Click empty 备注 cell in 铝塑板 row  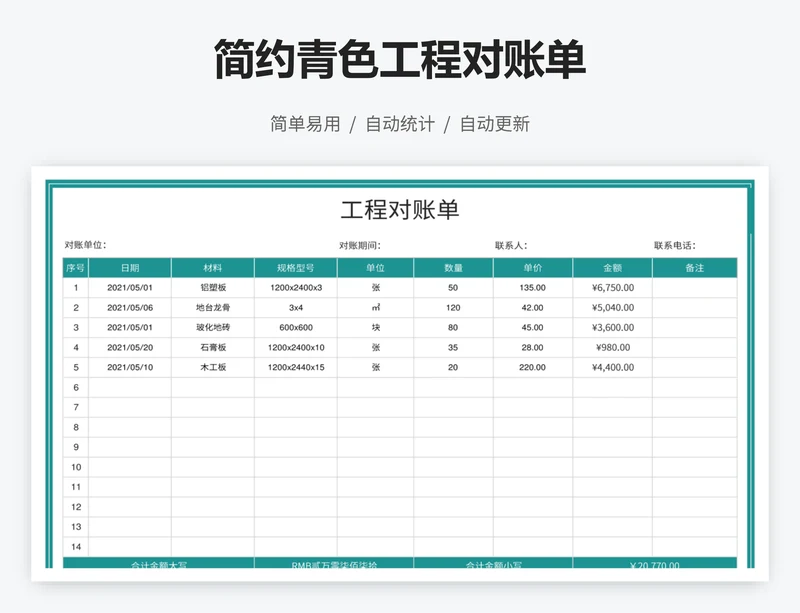[x=695, y=288]
